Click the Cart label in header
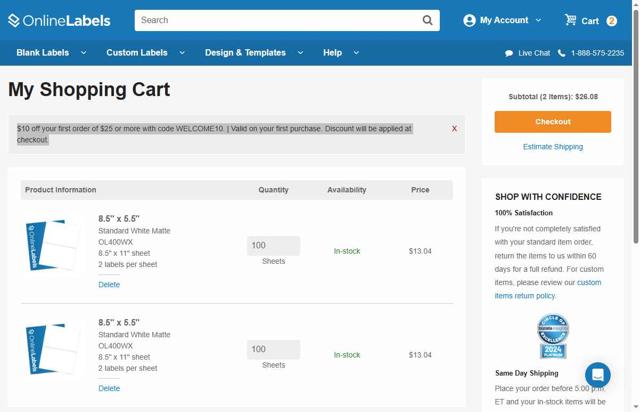Image resolution: width=640 pixels, height=412 pixels. (x=590, y=21)
